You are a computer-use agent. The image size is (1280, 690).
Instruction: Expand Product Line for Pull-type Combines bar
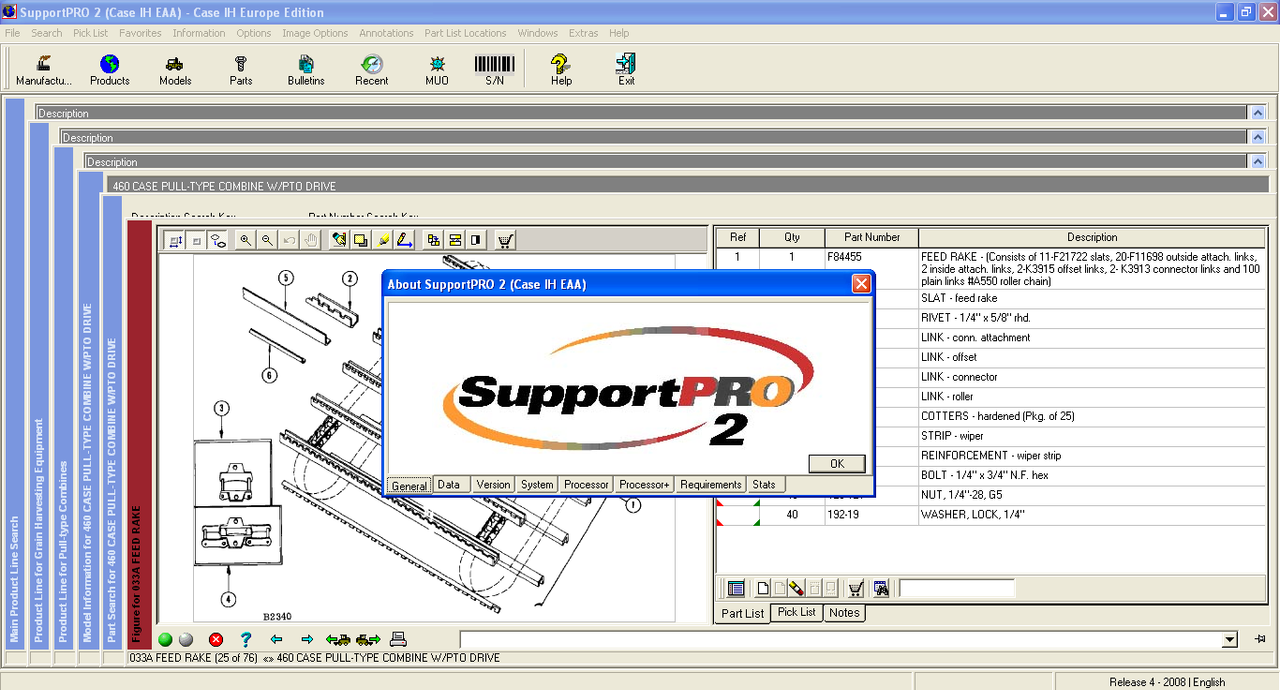point(63,397)
